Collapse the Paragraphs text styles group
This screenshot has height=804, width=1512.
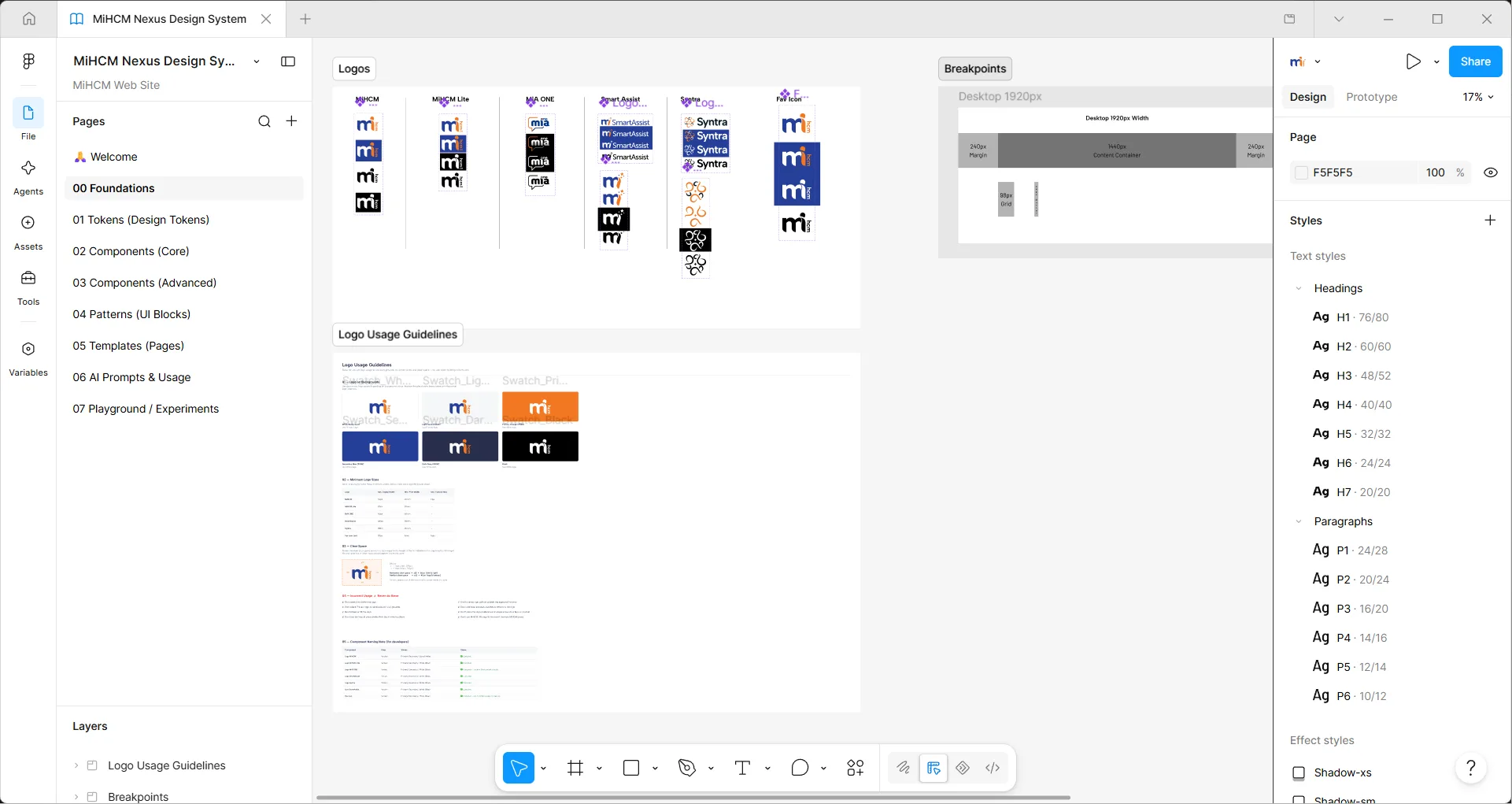1299,521
